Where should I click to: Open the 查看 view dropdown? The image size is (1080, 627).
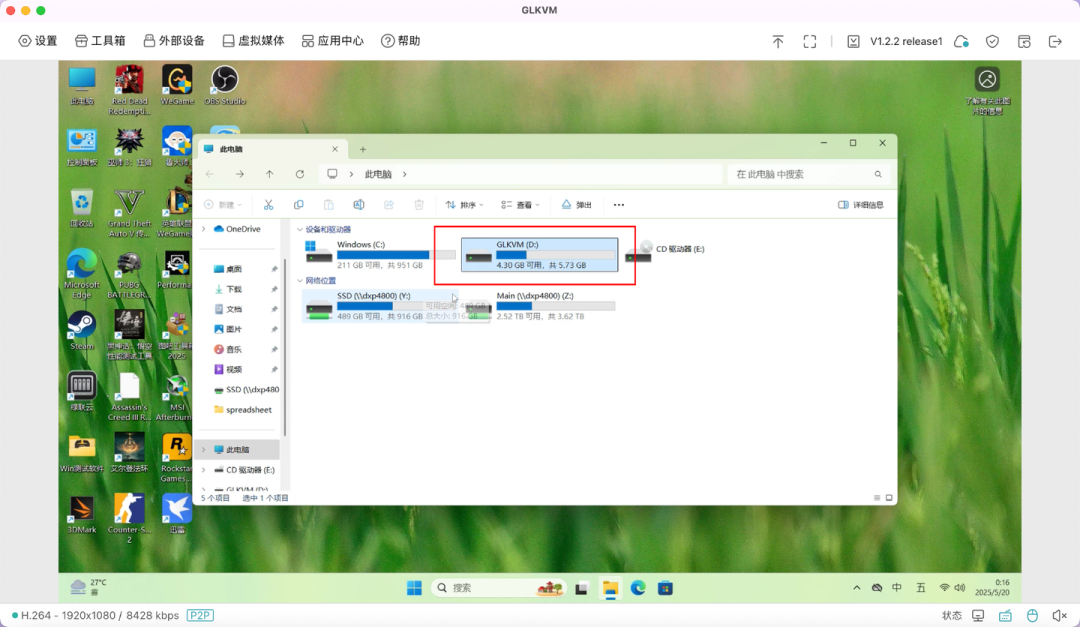click(x=520, y=205)
